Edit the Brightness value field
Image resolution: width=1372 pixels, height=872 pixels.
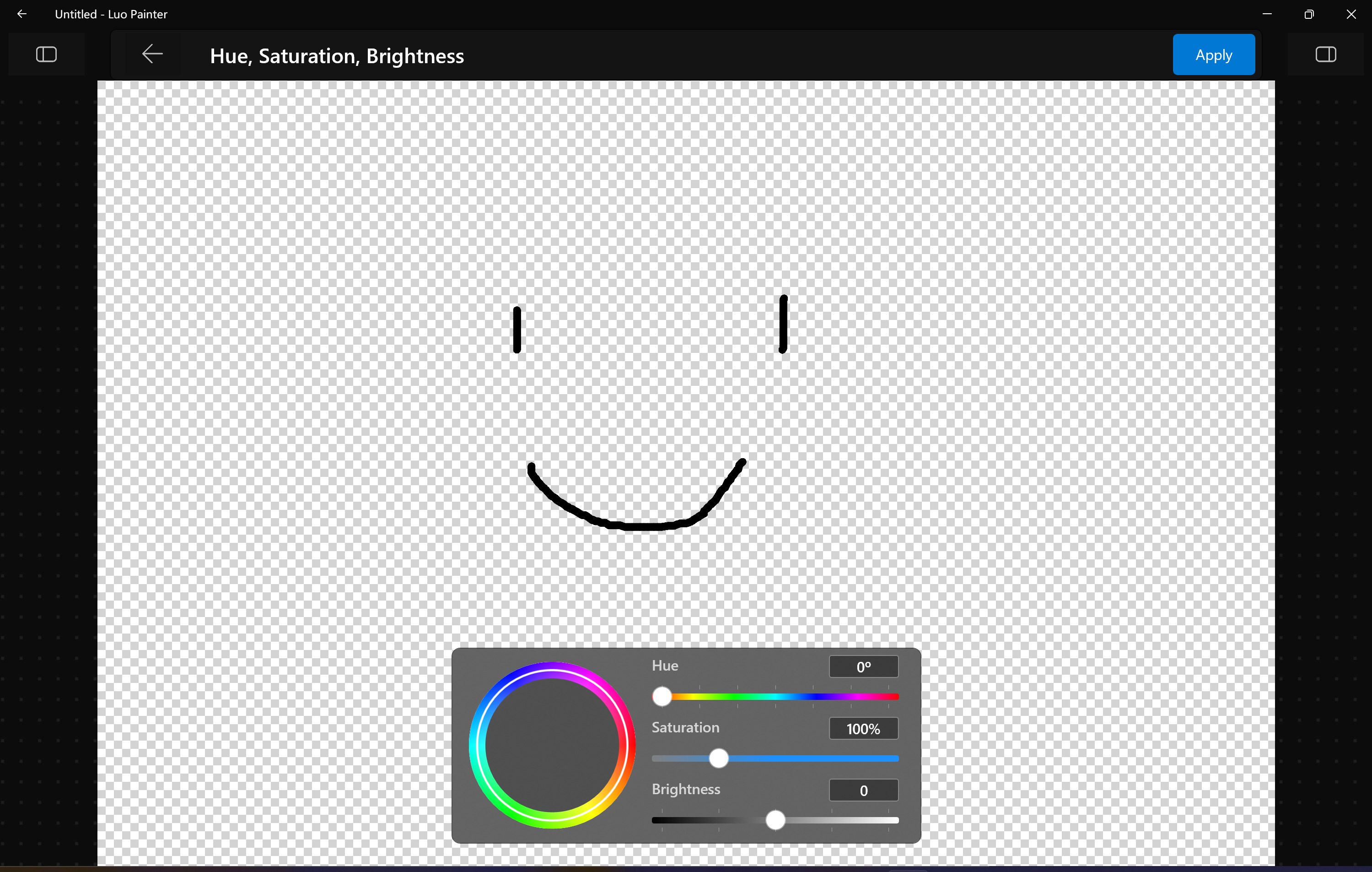[863, 790]
